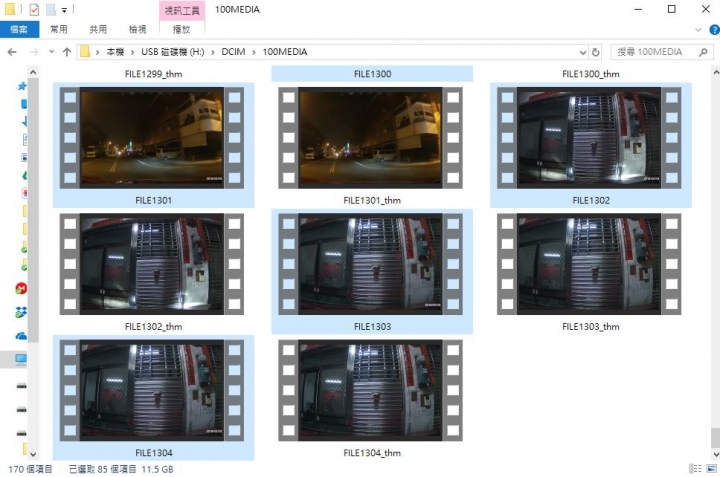Click 100MEDIA in the address breadcrumb

(x=285, y=52)
